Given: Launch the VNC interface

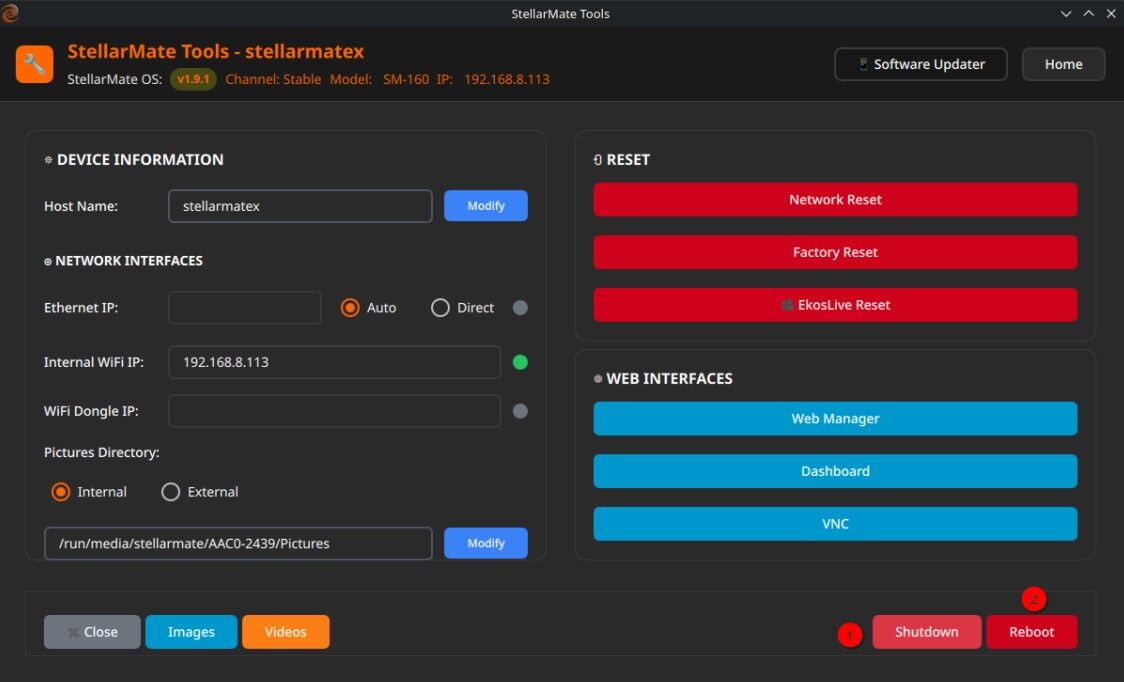Looking at the screenshot, I should coord(835,524).
